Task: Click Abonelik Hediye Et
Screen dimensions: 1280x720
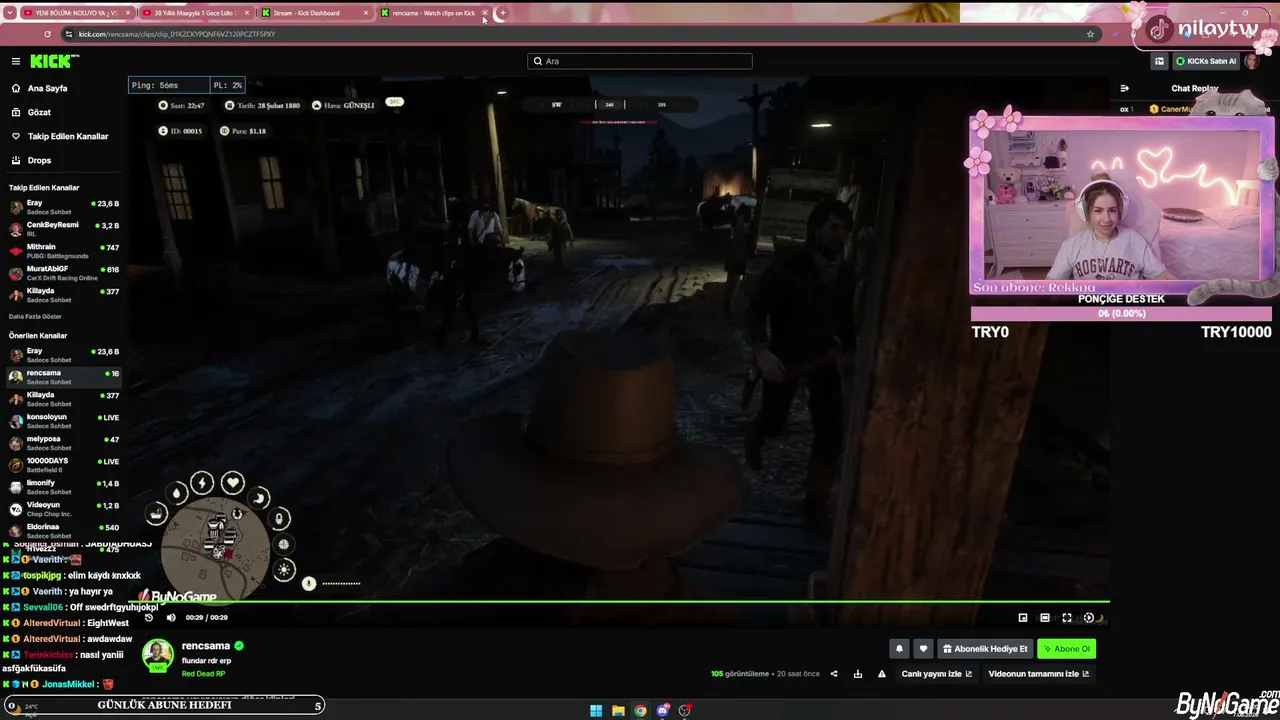Action: tap(985, 649)
